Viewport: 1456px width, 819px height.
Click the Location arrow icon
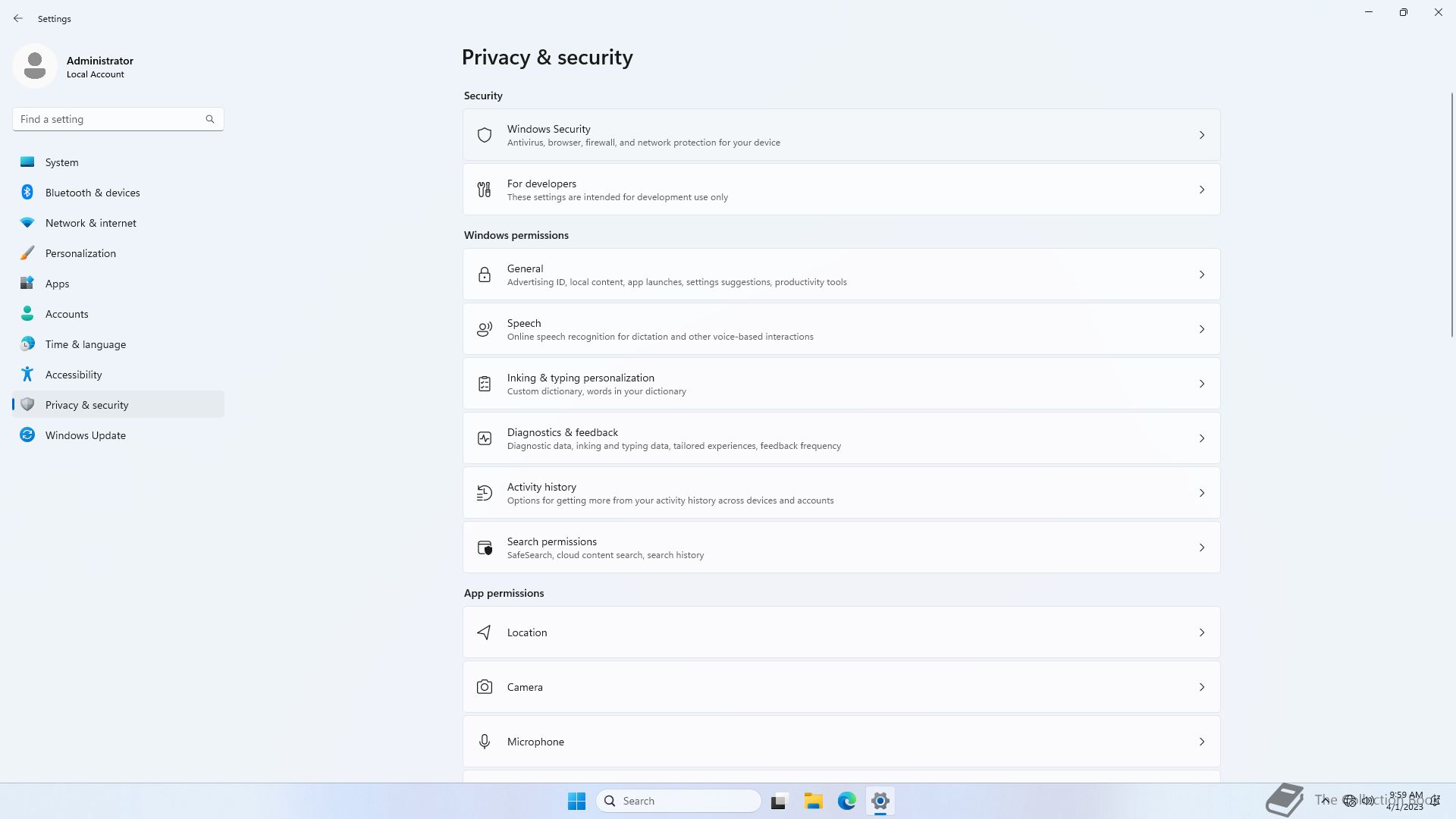[x=485, y=632]
